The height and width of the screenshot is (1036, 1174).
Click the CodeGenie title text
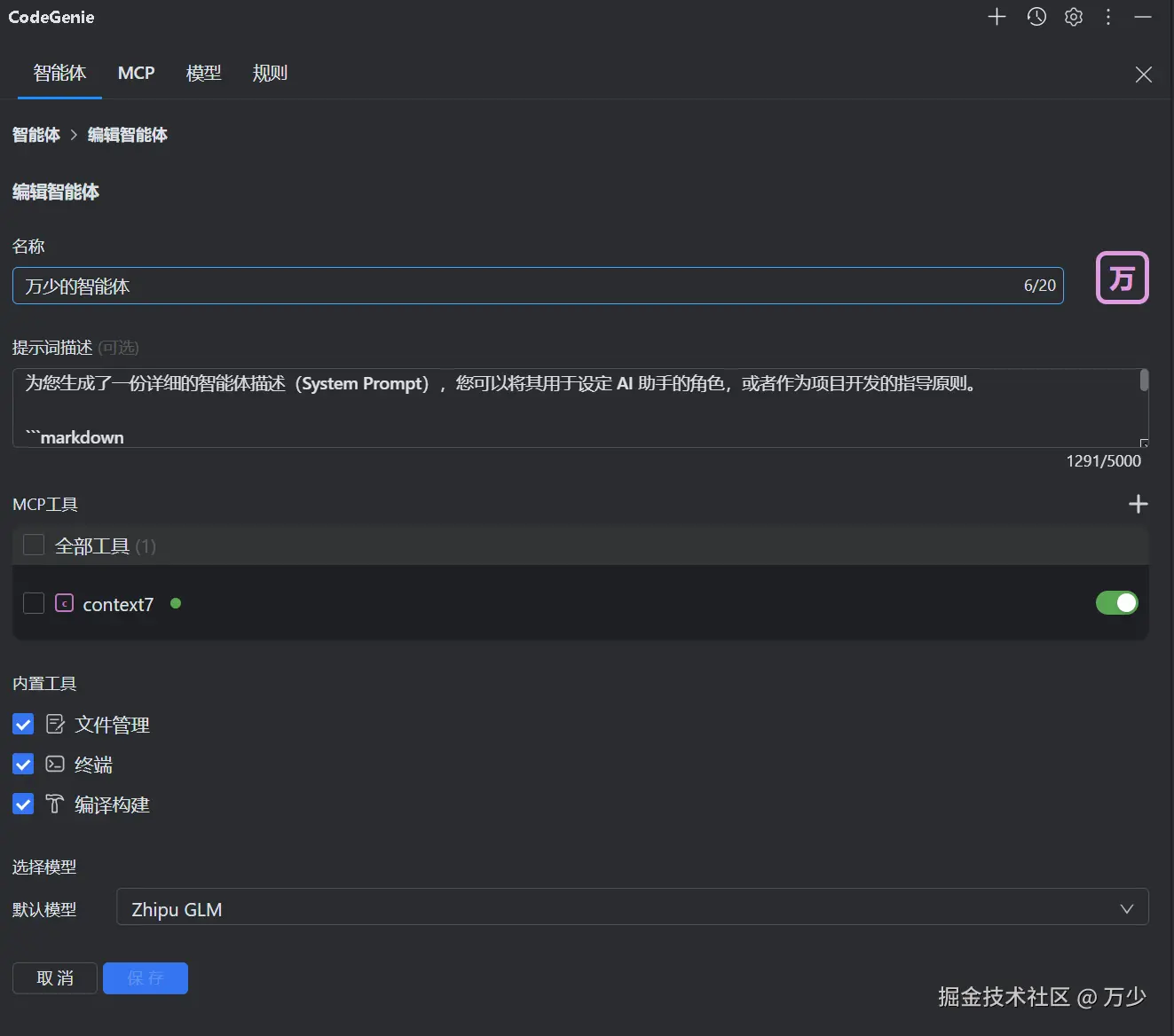[x=51, y=17]
